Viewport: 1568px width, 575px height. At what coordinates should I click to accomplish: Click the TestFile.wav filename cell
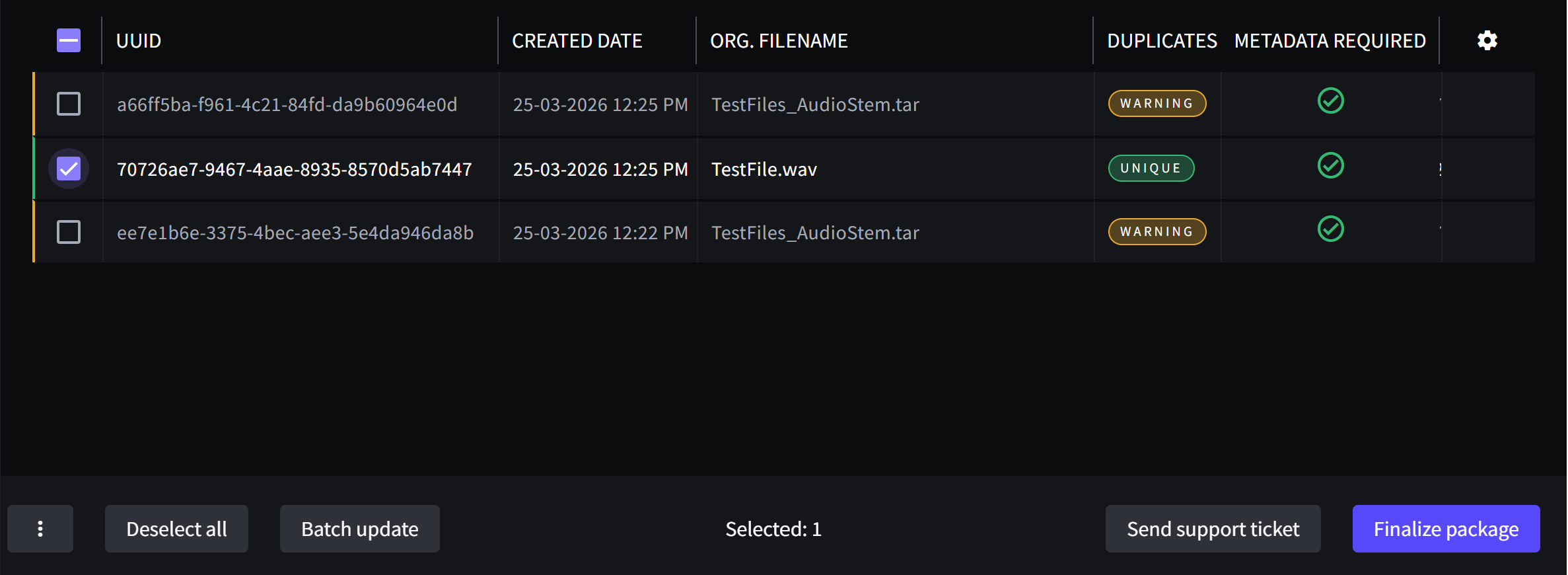point(764,170)
